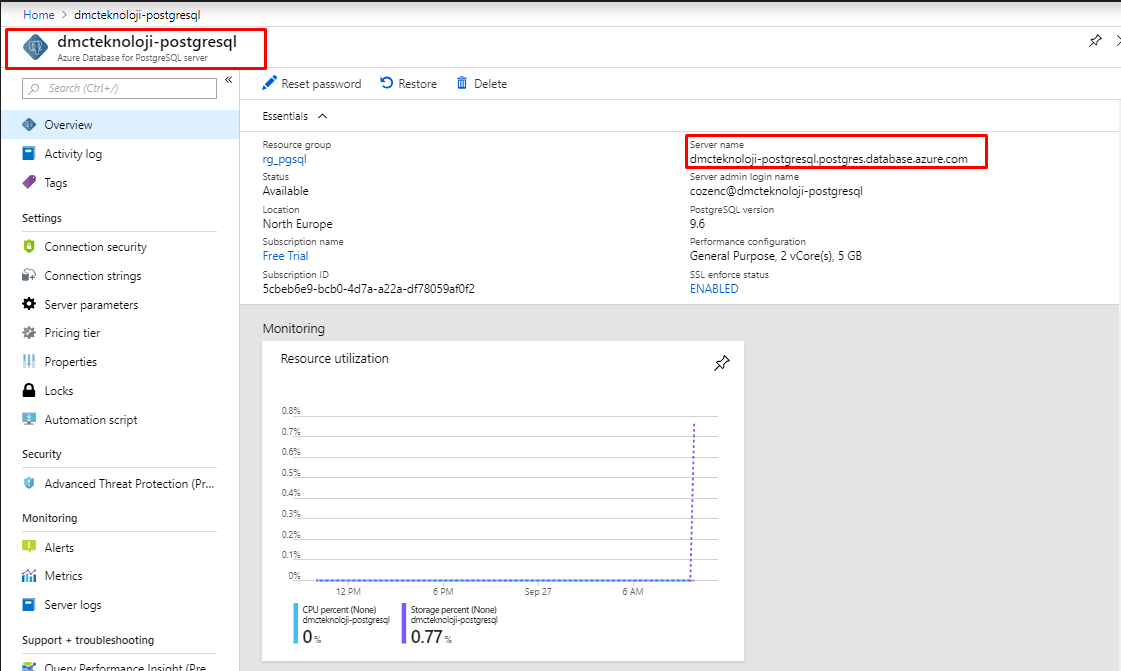1121x671 pixels.
Task: Click the dmcteknoloji-postgresql breadcrumb item
Action: 137,14
